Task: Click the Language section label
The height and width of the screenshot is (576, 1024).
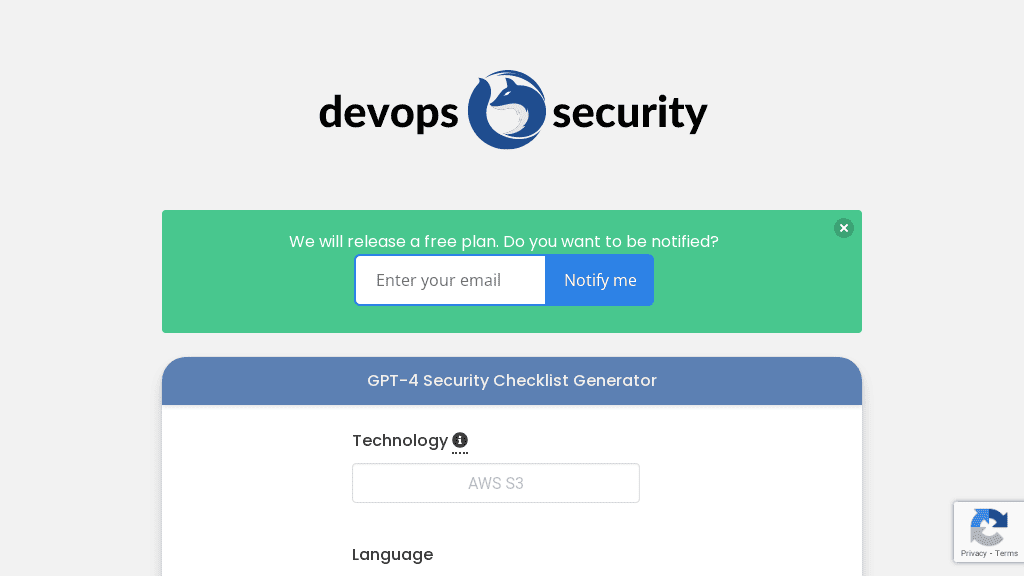Action: click(x=392, y=554)
